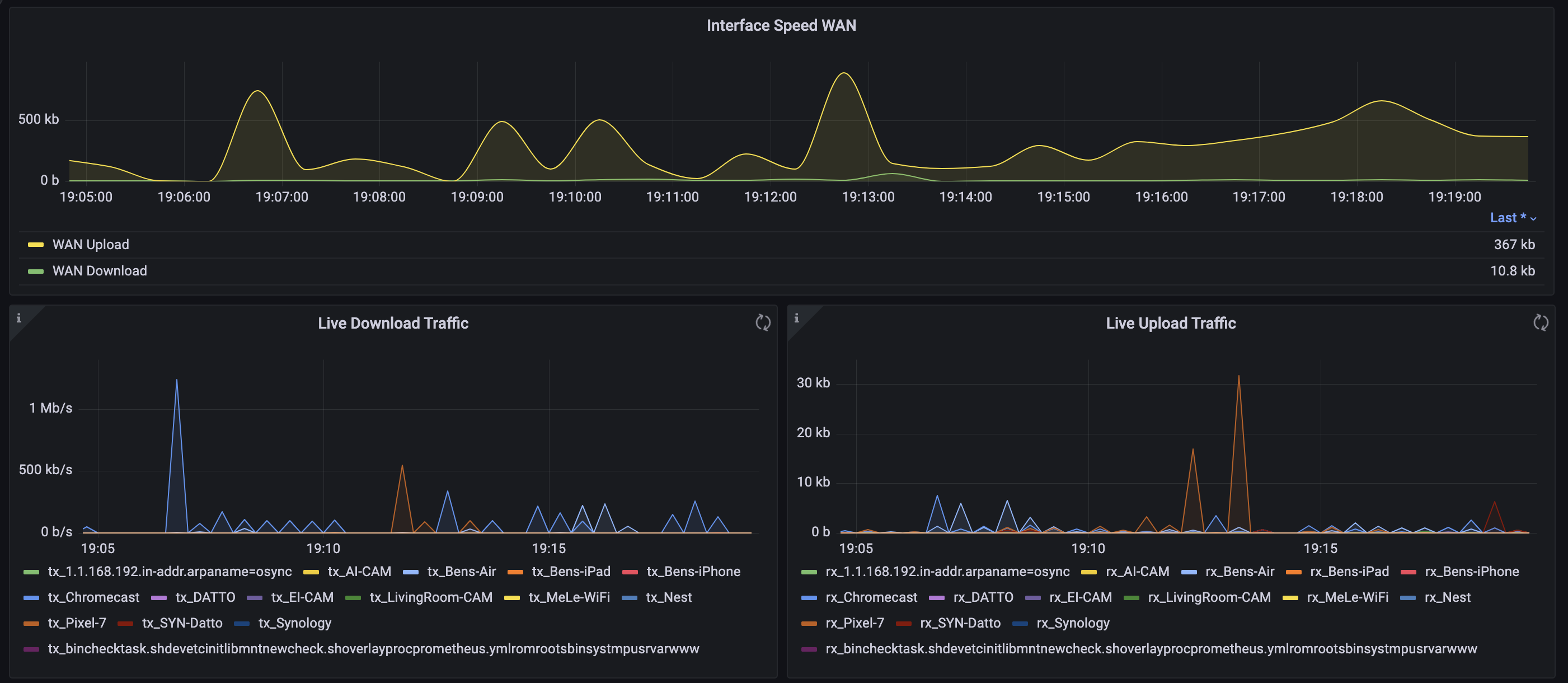Click refresh spinner on Live Upload Traffic panel

click(1541, 322)
